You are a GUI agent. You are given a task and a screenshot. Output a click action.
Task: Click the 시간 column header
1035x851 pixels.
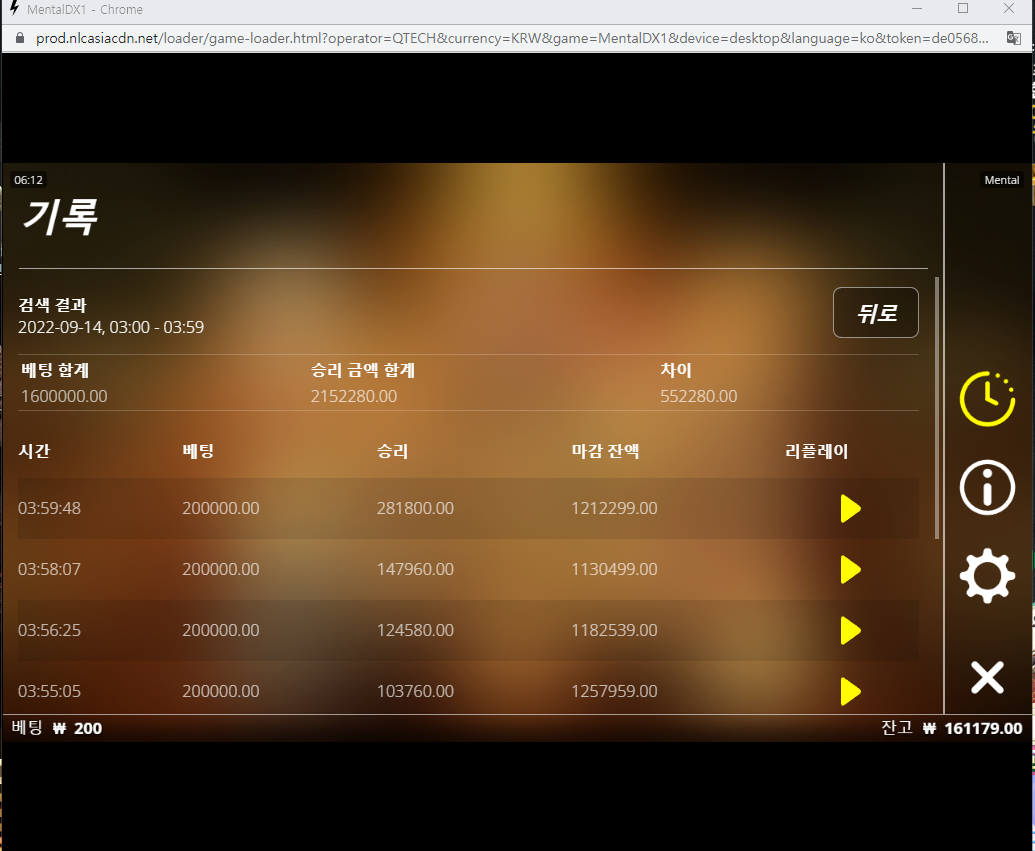pyautogui.click(x=34, y=452)
